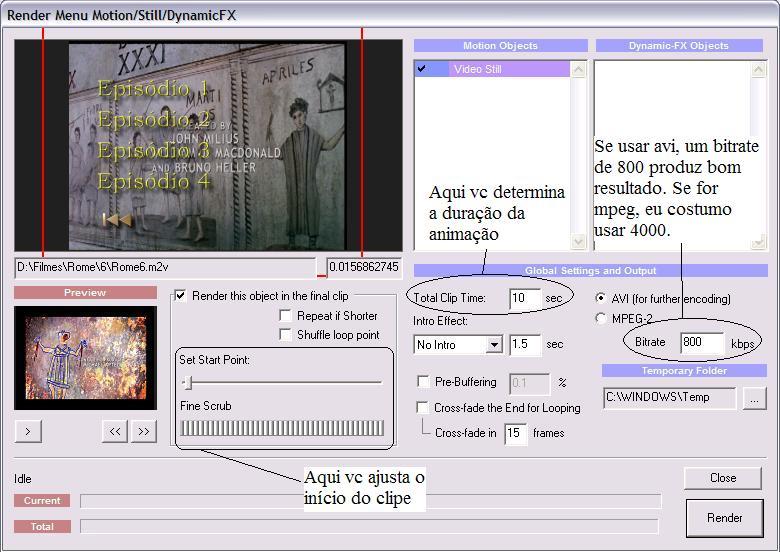Screen dimensions: 780x552
Task: Click the Fine Scrub bar
Action: point(282,428)
